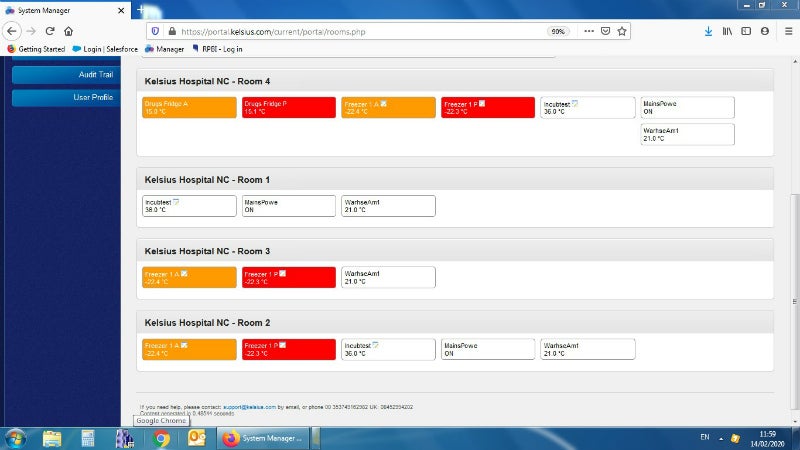Open Outlook from the taskbar

click(x=196, y=438)
